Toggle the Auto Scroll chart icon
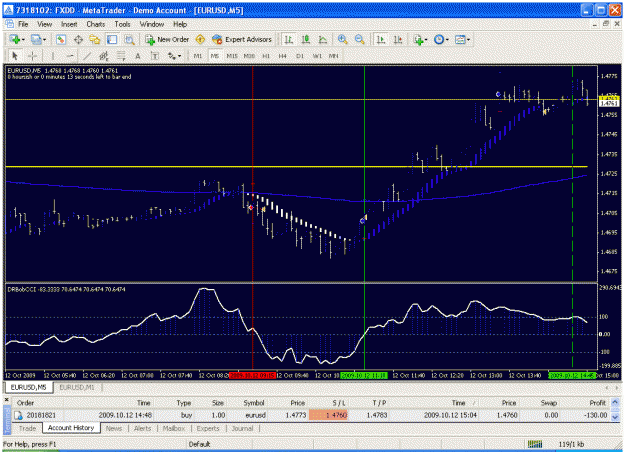The width and height of the screenshot is (625, 452). (381, 39)
